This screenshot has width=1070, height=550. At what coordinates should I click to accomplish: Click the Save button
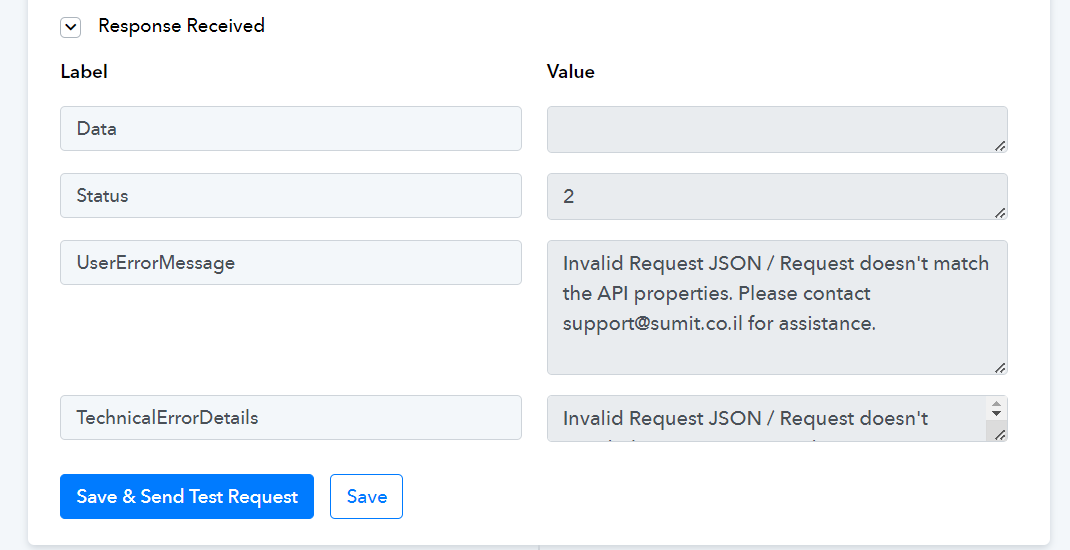point(366,497)
